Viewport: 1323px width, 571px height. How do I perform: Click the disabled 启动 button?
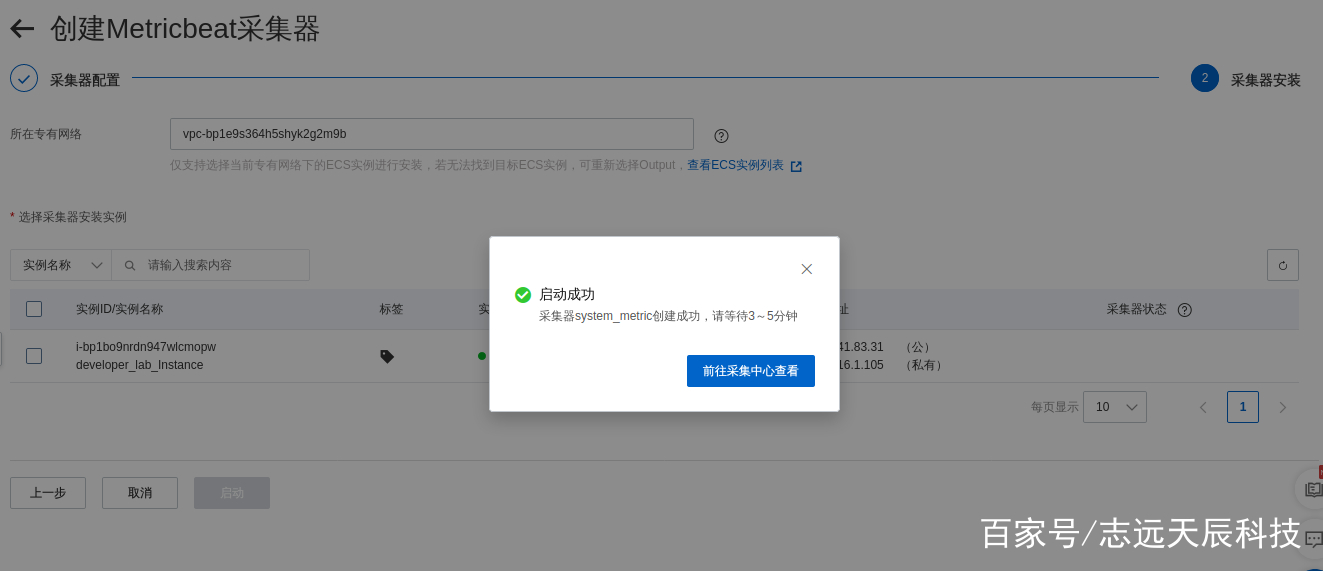tap(232, 493)
